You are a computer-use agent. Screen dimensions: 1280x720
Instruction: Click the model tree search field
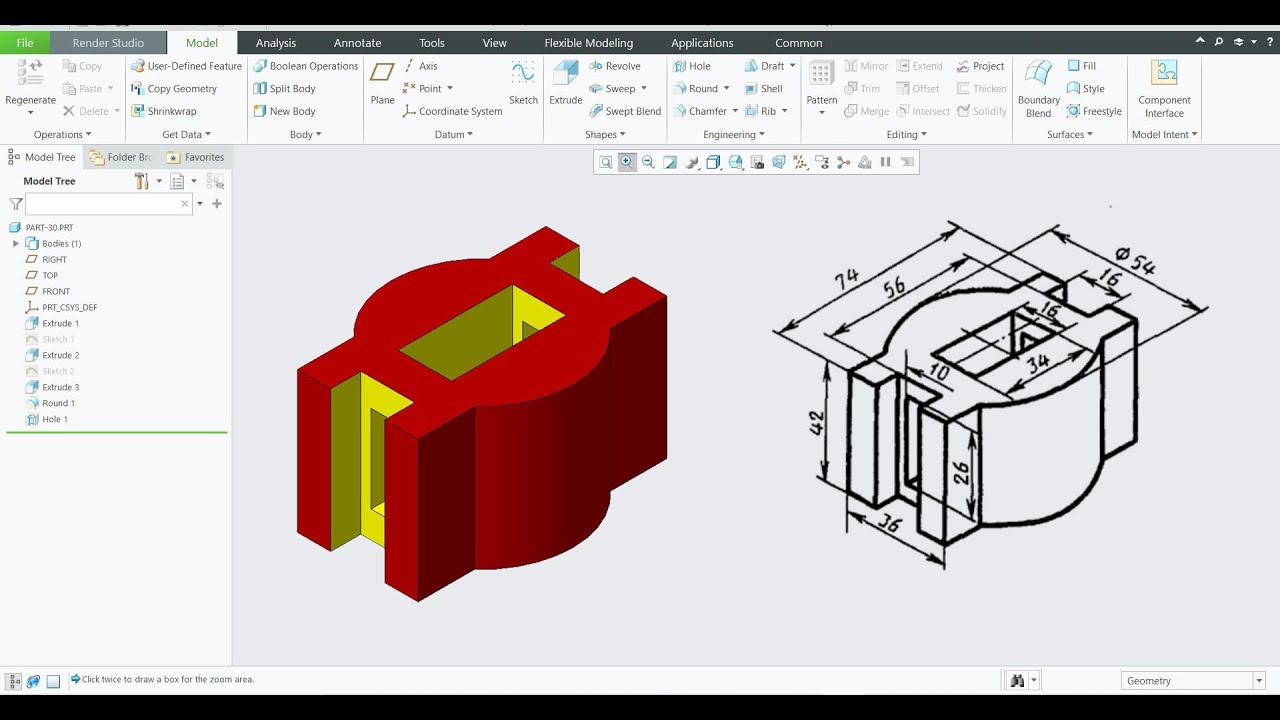coord(108,203)
